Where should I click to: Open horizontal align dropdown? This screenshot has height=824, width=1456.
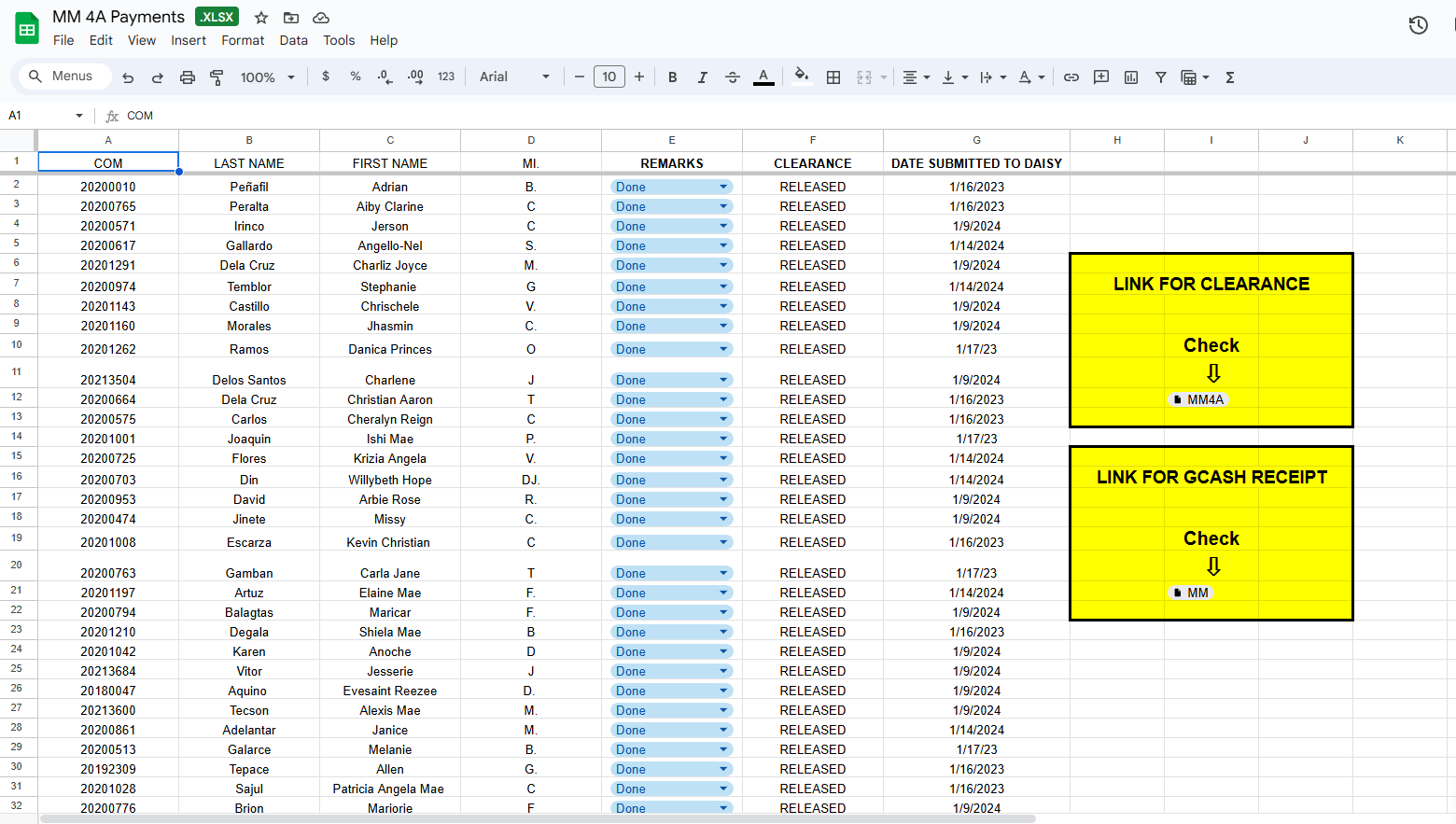coord(917,77)
